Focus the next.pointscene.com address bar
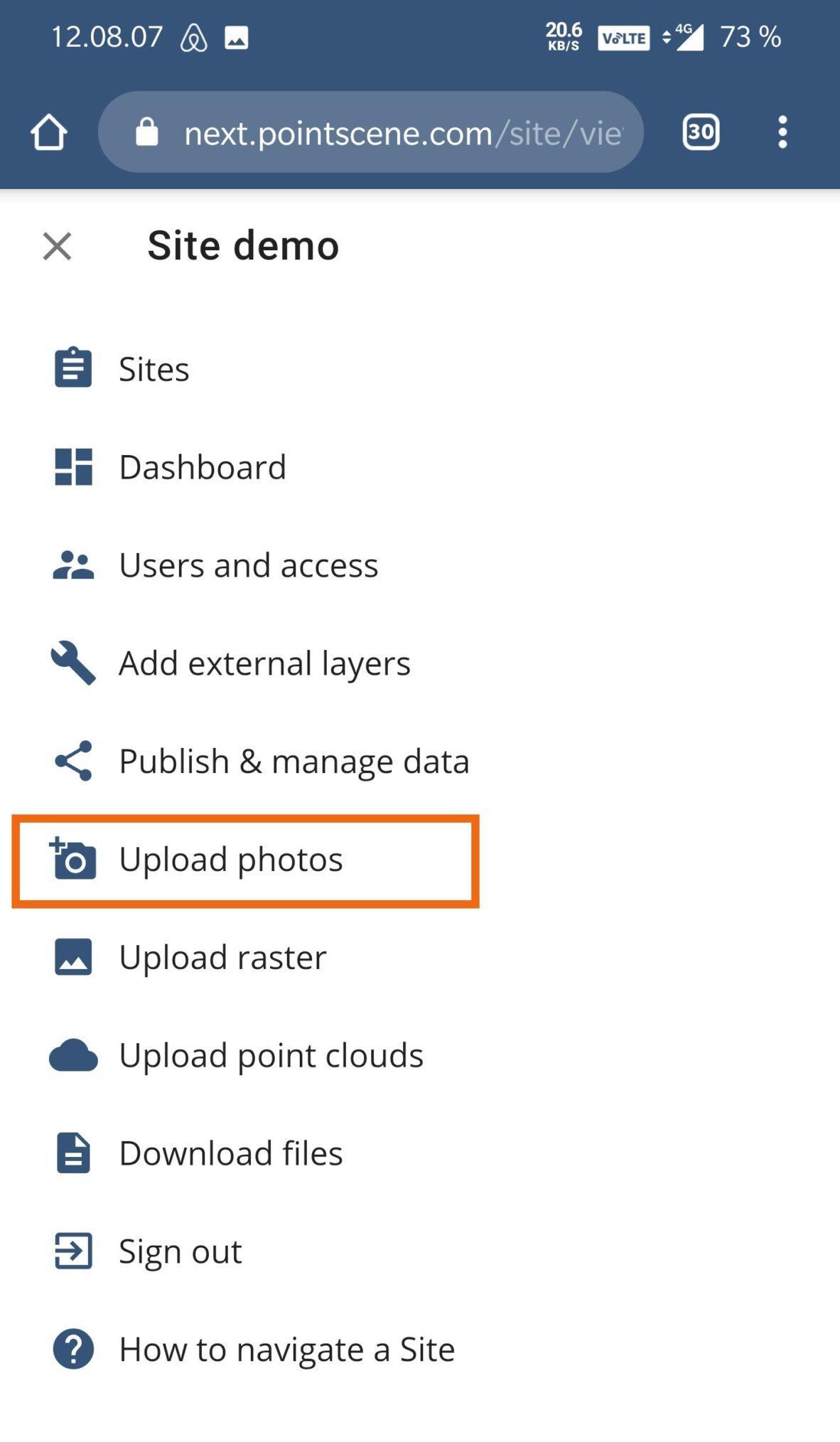The width and height of the screenshot is (840, 1442). pos(371,132)
